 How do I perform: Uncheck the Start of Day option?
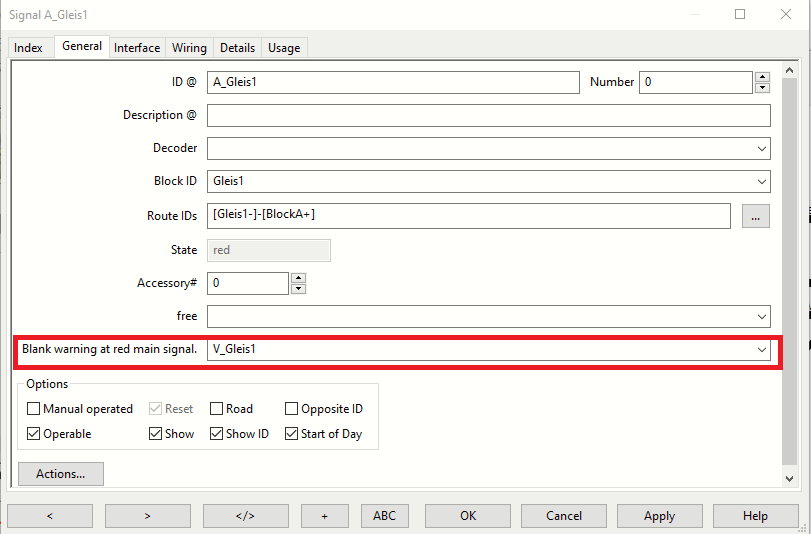(x=292, y=434)
